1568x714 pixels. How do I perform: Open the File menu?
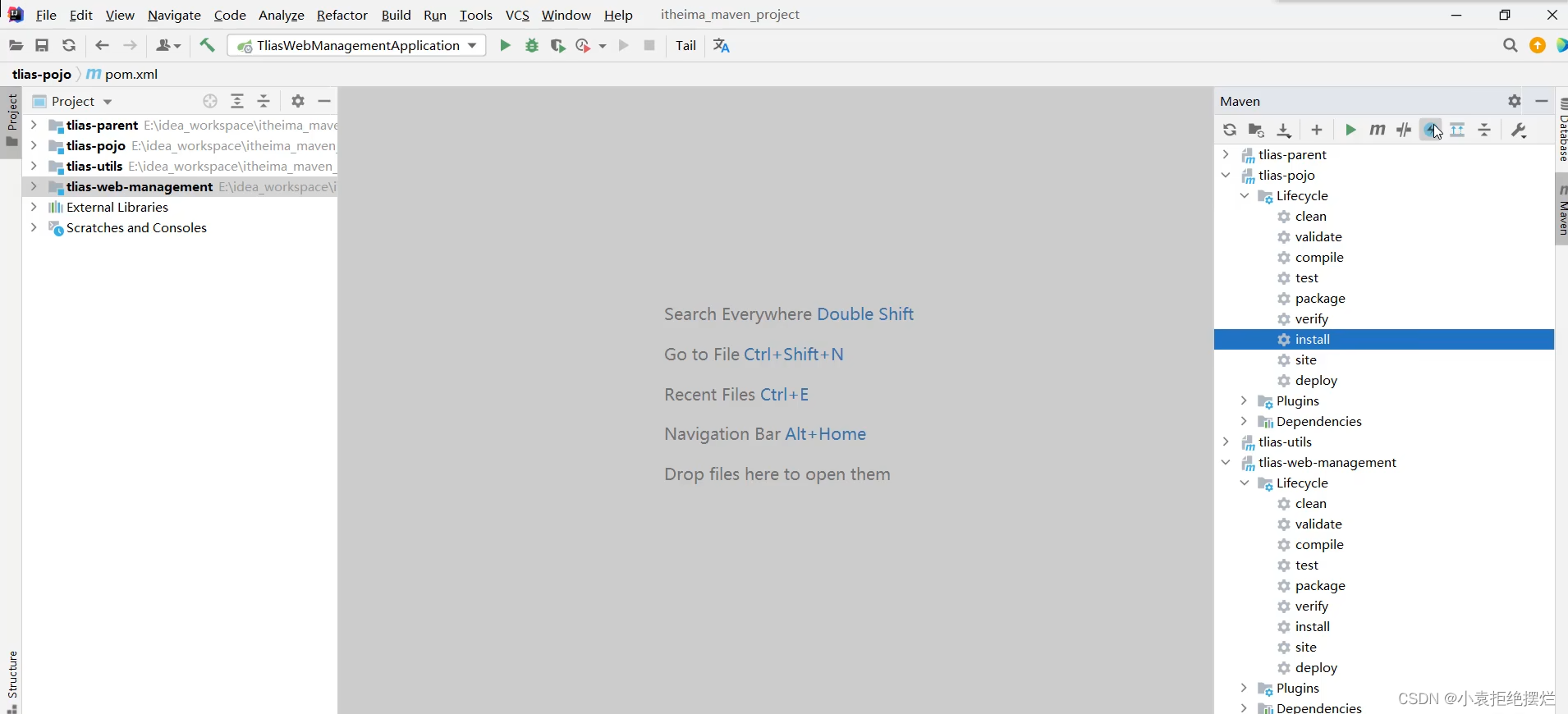[46, 15]
